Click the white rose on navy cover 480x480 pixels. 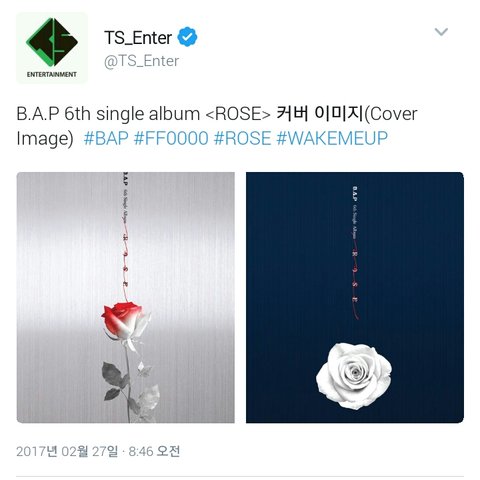pyautogui.click(x=354, y=376)
